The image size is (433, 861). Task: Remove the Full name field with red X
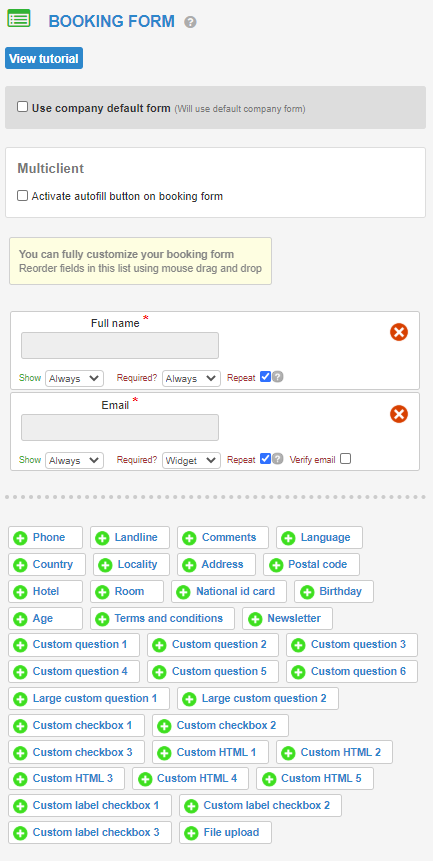[399, 332]
